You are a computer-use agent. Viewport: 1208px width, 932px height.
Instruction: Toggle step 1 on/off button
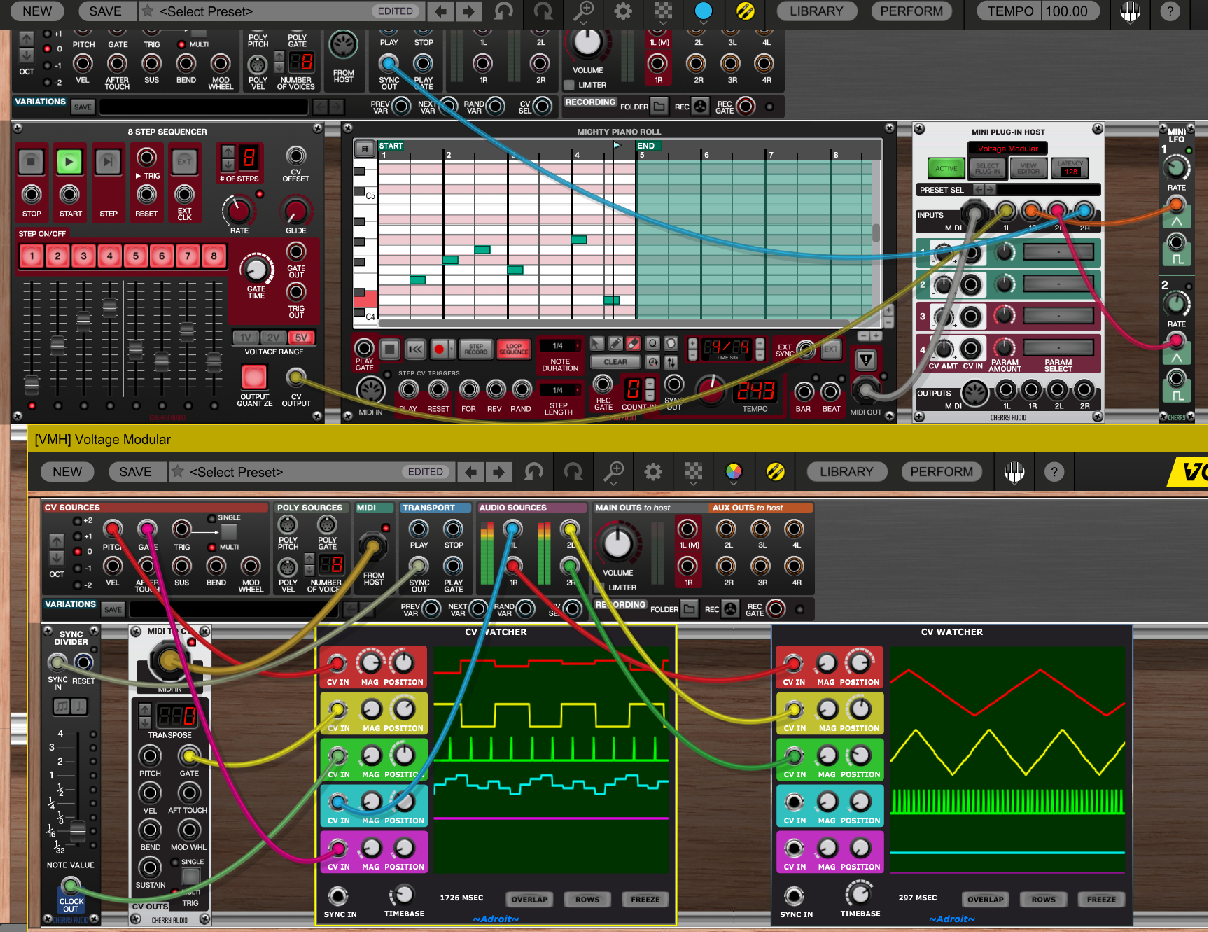coord(32,257)
